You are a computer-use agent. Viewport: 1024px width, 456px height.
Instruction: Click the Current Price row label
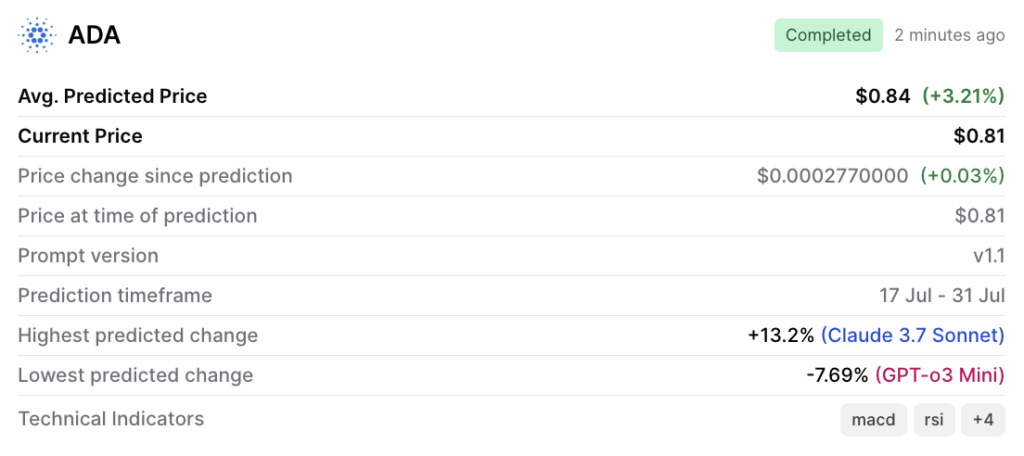pos(80,136)
